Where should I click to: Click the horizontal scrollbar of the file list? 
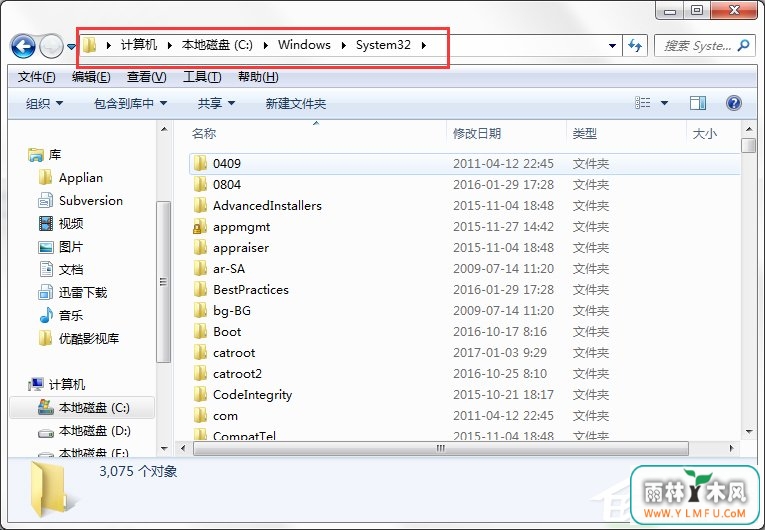441,448
